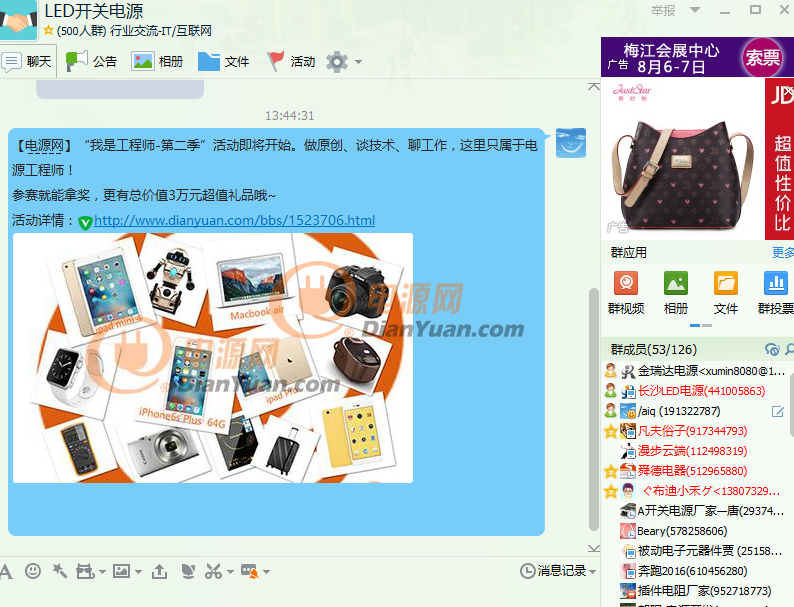Open the font A formatting tool
This screenshot has height=607, width=794.
[x=6, y=572]
